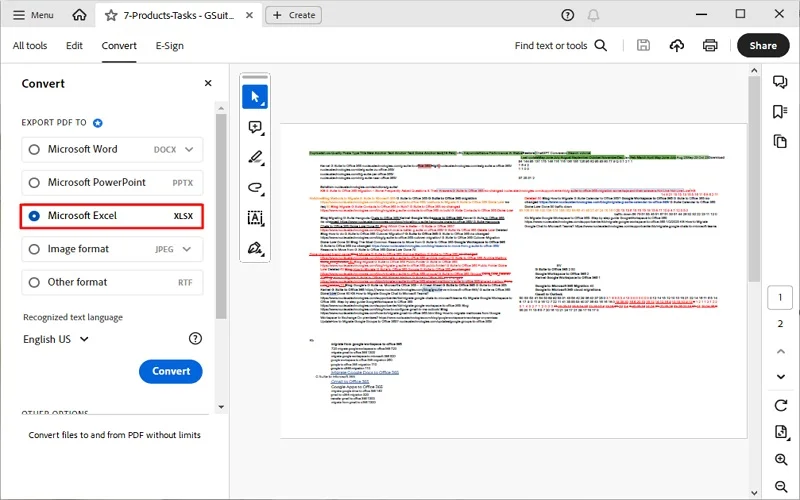Open the Help question mark icon
The height and width of the screenshot is (500, 800).
pyautogui.click(x=567, y=15)
